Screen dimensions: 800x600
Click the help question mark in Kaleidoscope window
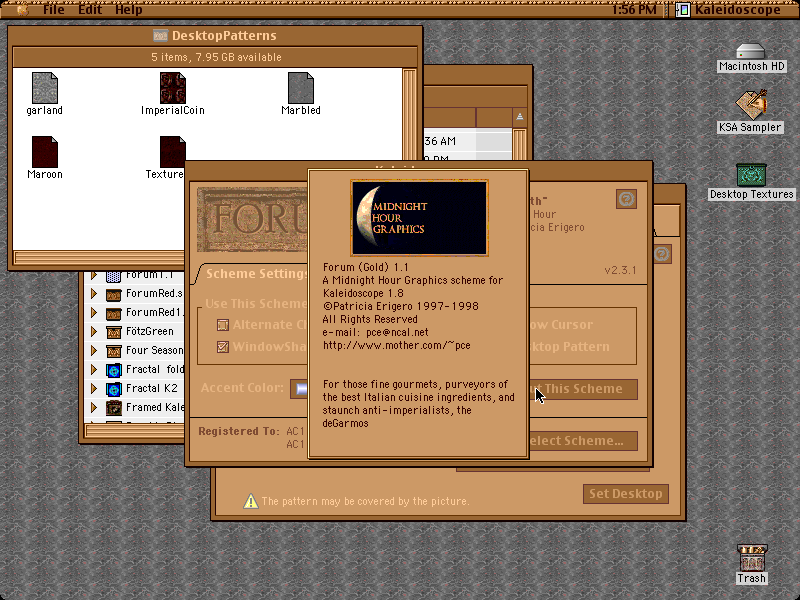[627, 199]
